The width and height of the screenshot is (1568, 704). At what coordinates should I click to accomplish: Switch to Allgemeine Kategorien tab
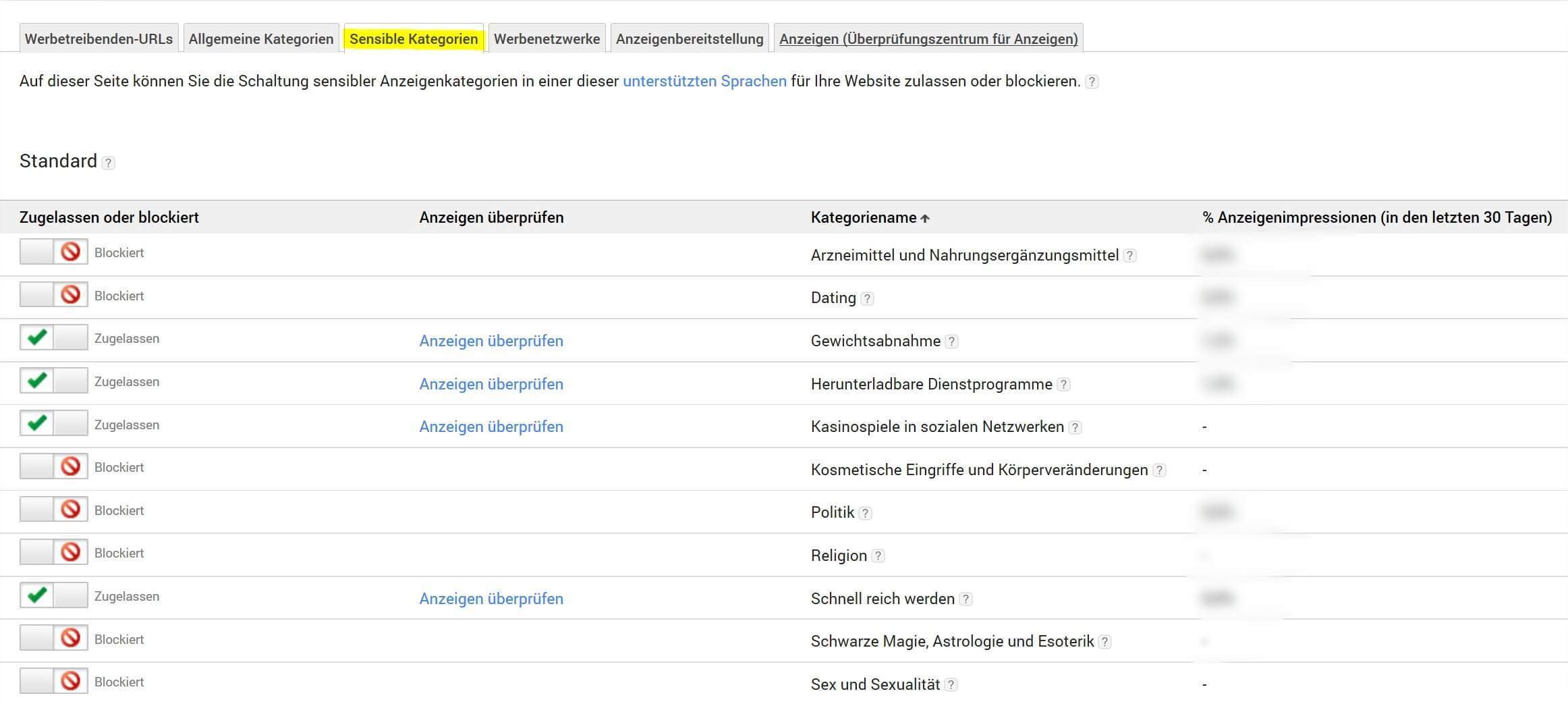click(261, 38)
